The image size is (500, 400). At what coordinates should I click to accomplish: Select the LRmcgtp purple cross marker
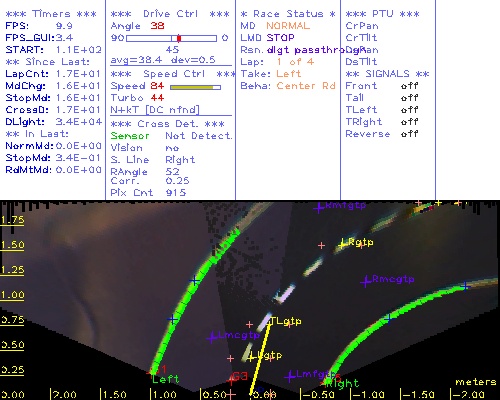tap(366, 281)
